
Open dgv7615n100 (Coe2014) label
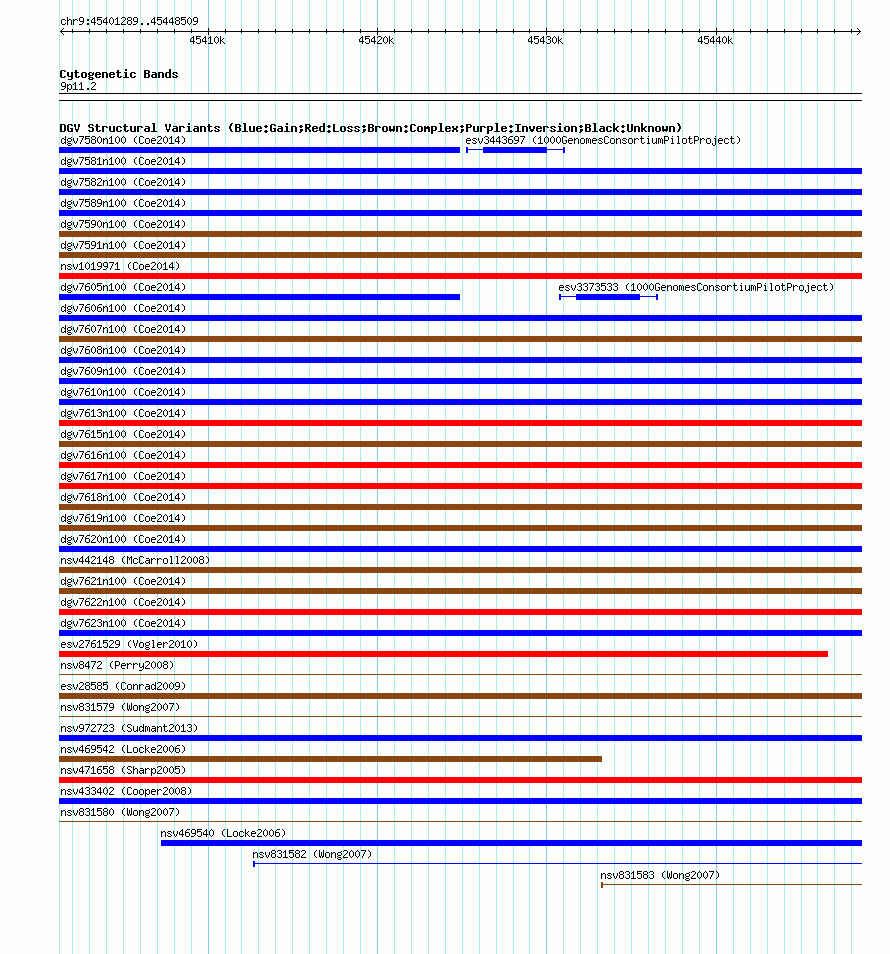[123, 434]
